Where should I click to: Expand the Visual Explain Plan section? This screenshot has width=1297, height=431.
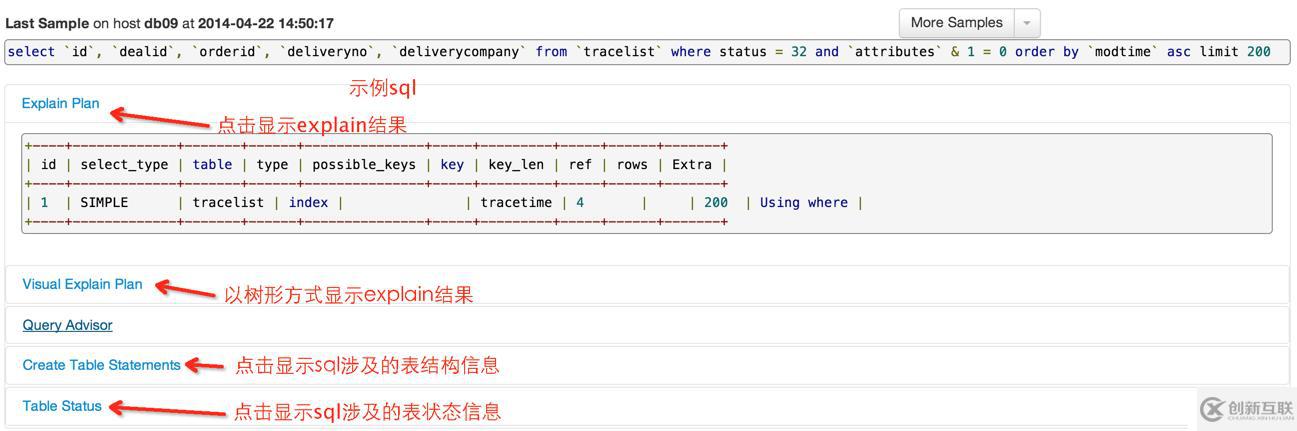pos(82,284)
